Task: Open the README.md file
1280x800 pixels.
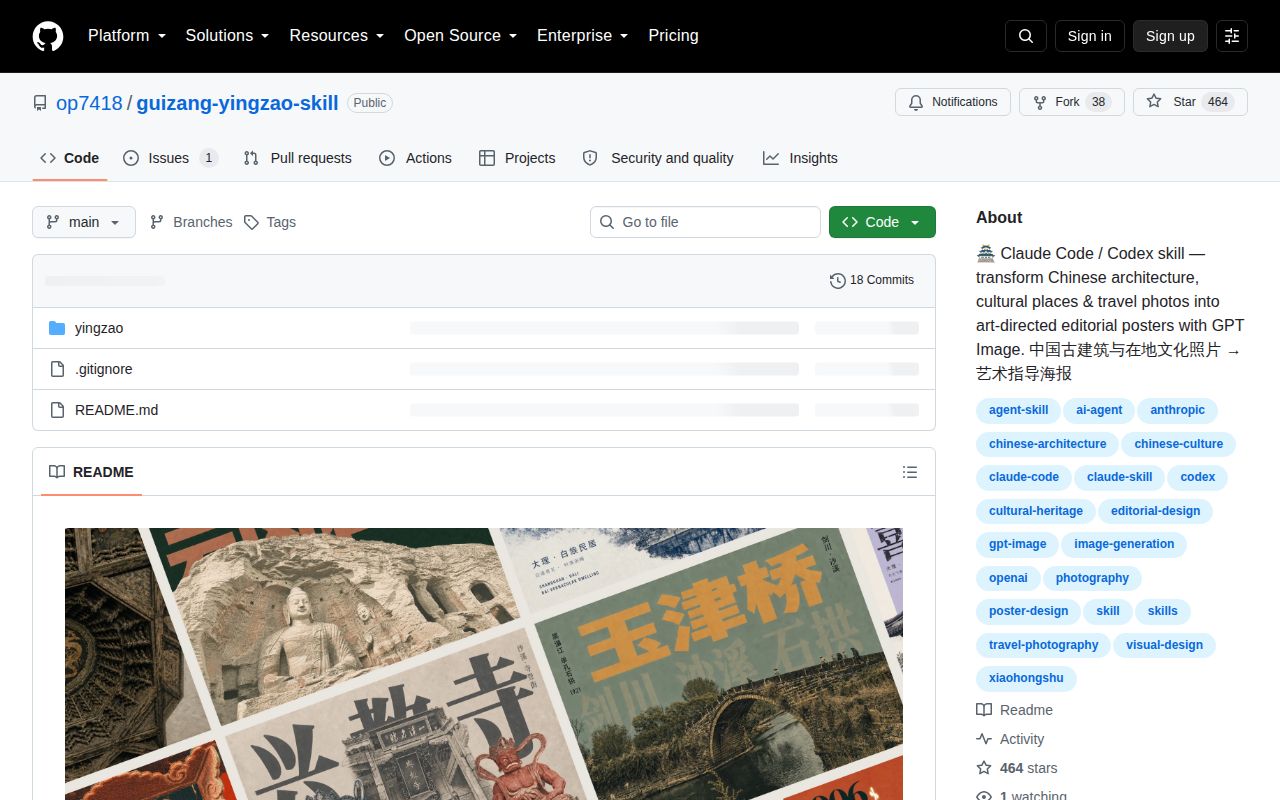Action: 116,410
